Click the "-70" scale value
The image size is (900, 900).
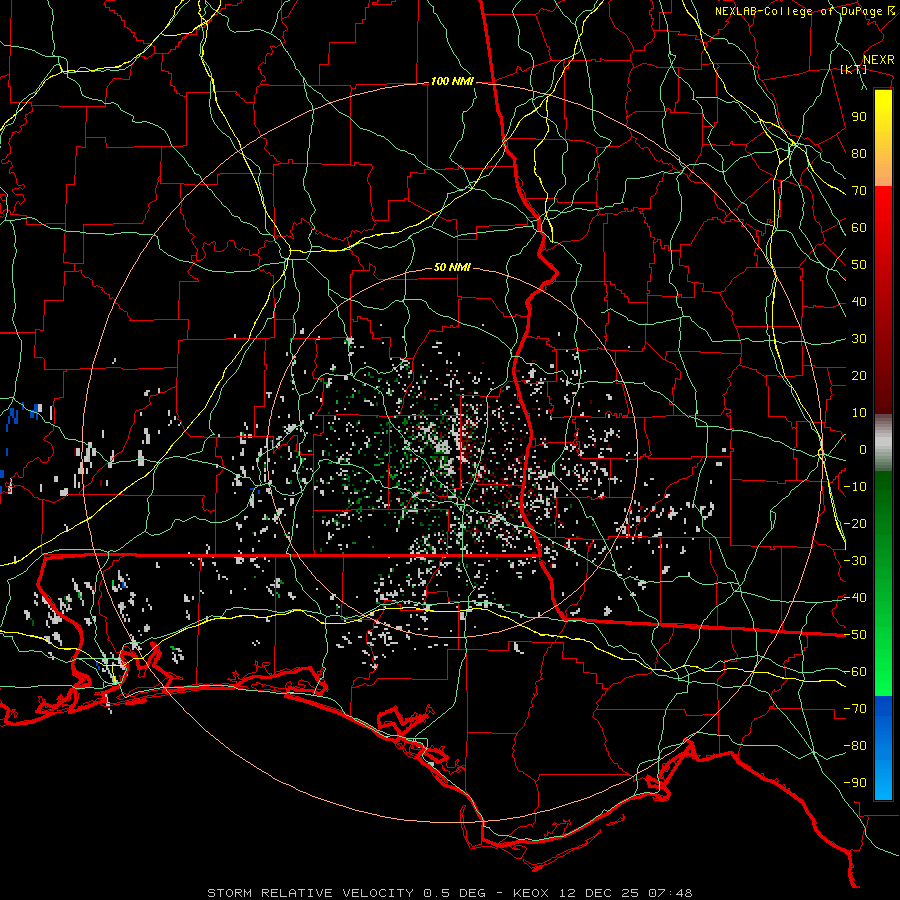tap(855, 709)
